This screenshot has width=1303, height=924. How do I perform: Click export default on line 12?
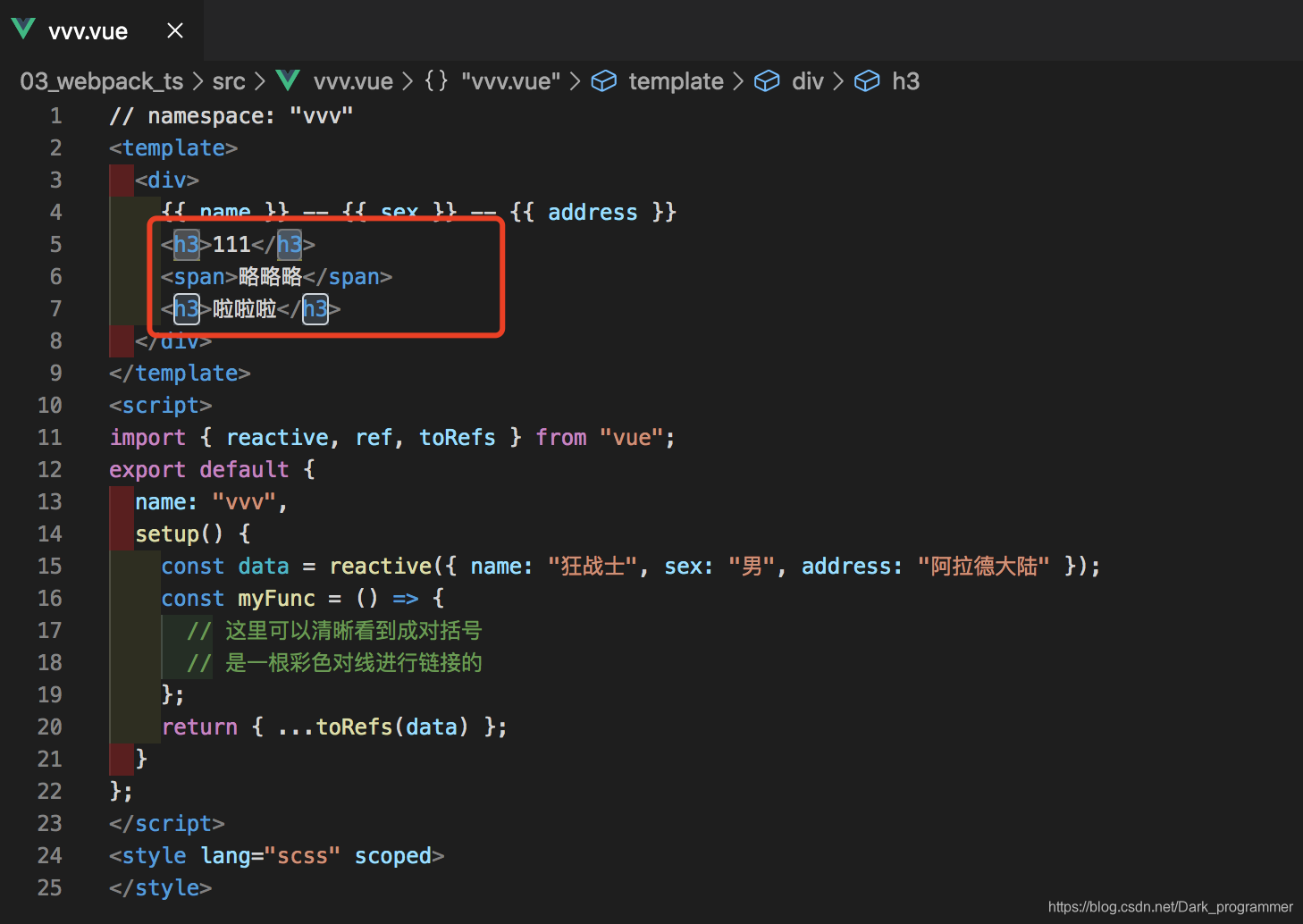click(x=199, y=470)
